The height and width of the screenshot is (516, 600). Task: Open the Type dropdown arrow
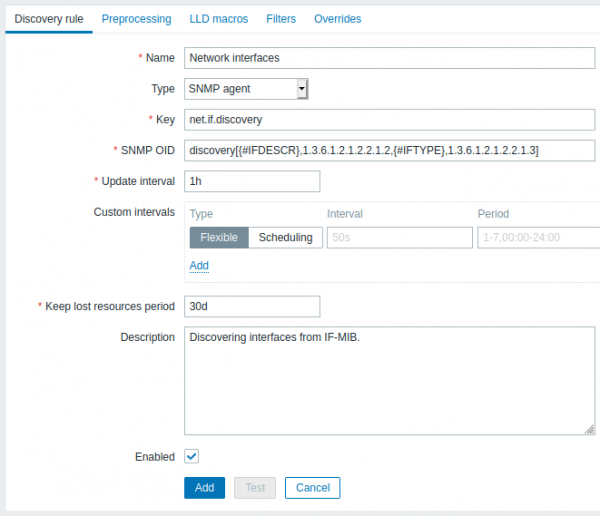[302, 89]
